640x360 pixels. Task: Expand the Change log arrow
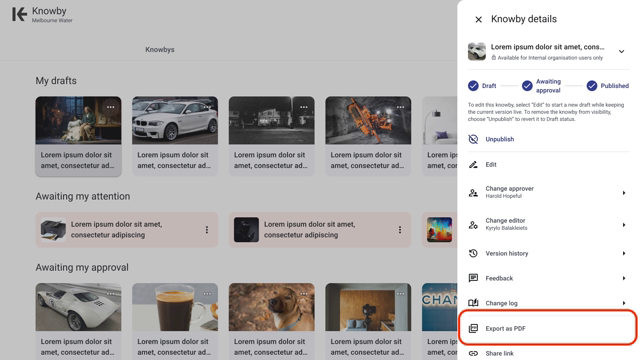coord(624,303)
